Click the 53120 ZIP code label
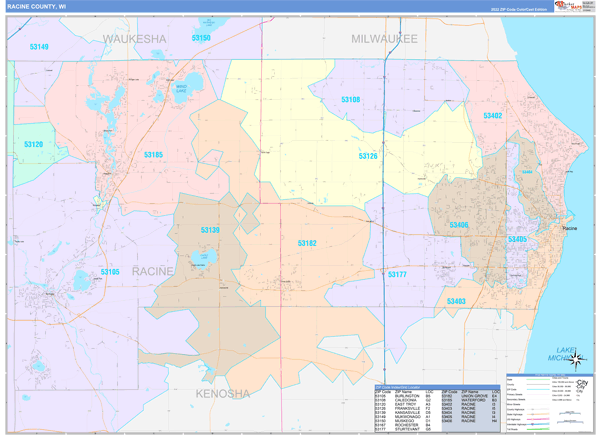This screenshot has height=435, width=600. click(34, 144)
